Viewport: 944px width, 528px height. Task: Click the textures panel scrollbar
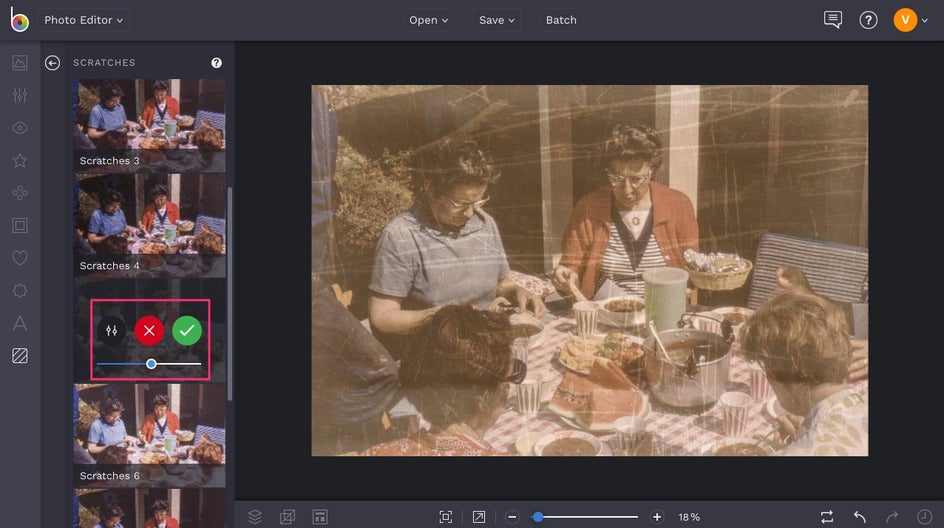pos(229,294)
